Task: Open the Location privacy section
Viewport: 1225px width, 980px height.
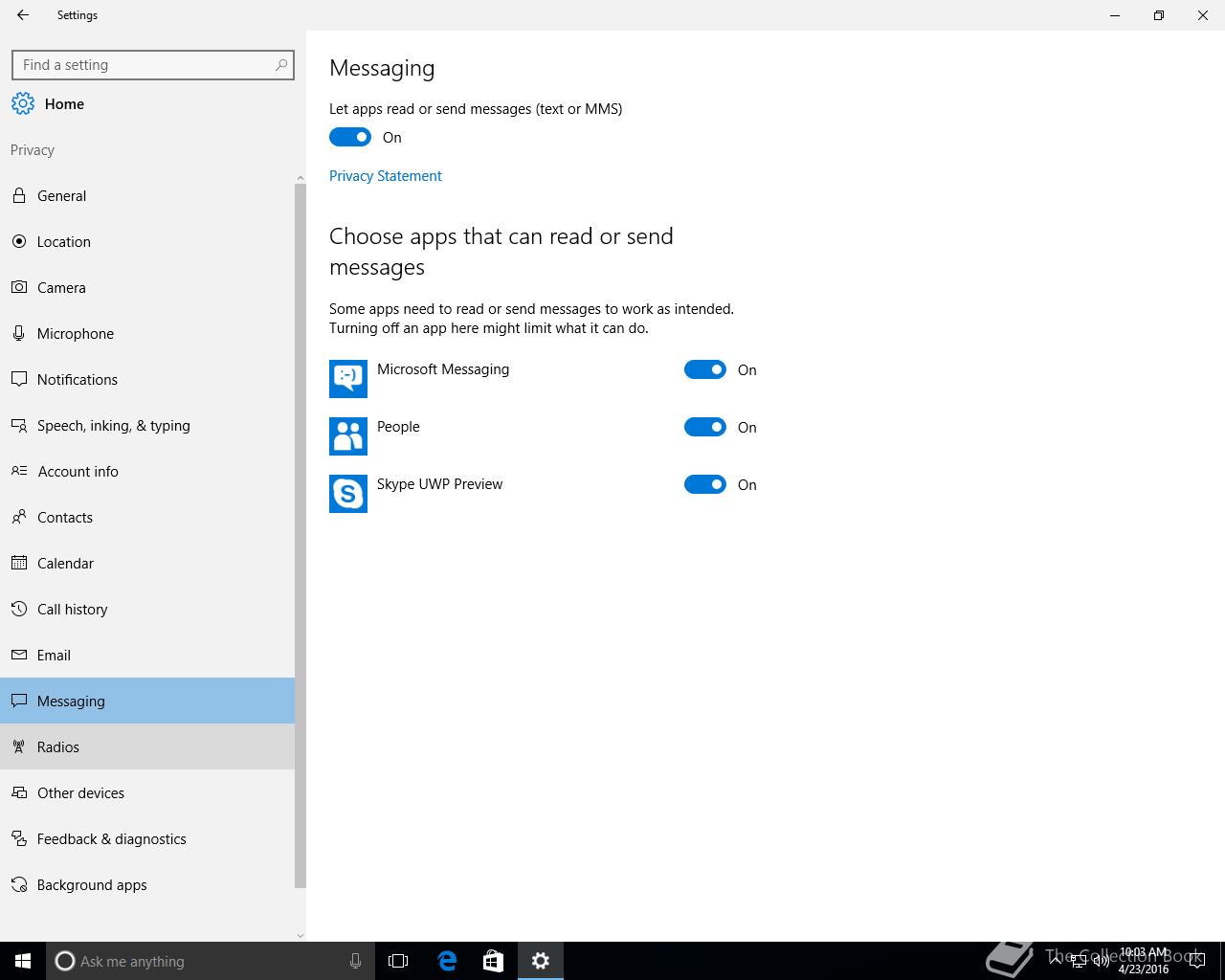Action: click(147, 241)
